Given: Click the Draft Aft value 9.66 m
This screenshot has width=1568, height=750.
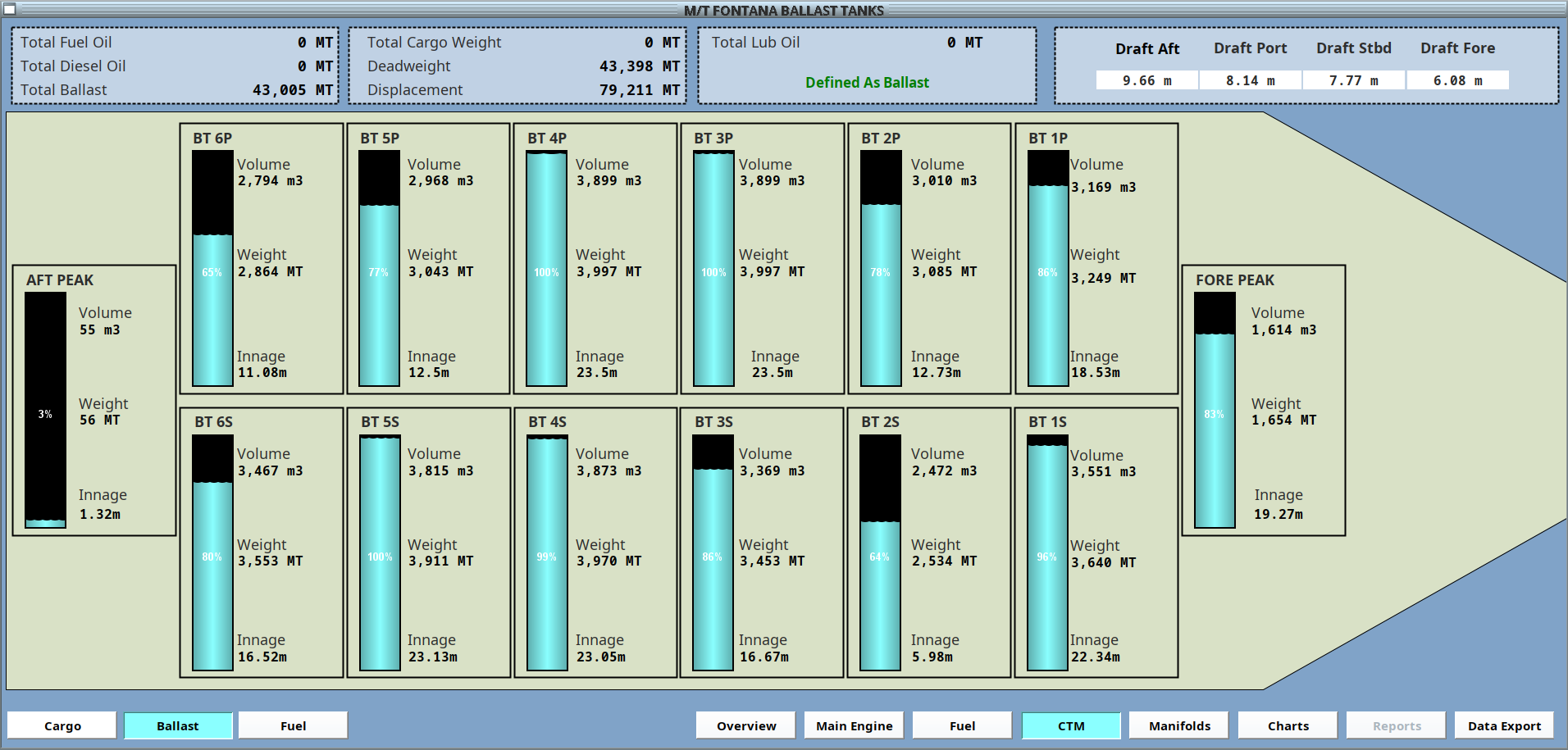Looking at the screenshot, I should pos(1147,80).
